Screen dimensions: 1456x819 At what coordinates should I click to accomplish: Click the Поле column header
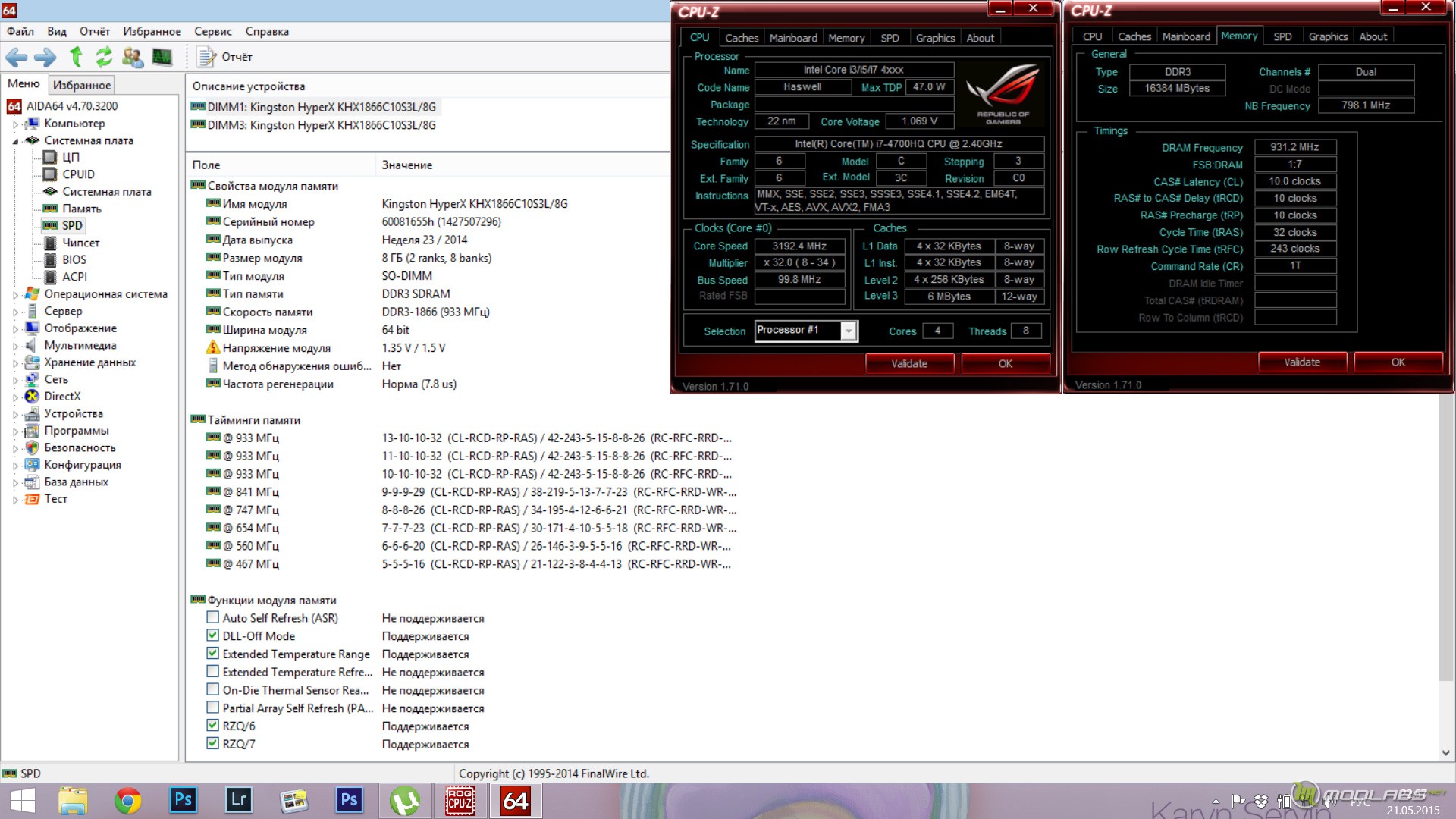click(281, 165)
